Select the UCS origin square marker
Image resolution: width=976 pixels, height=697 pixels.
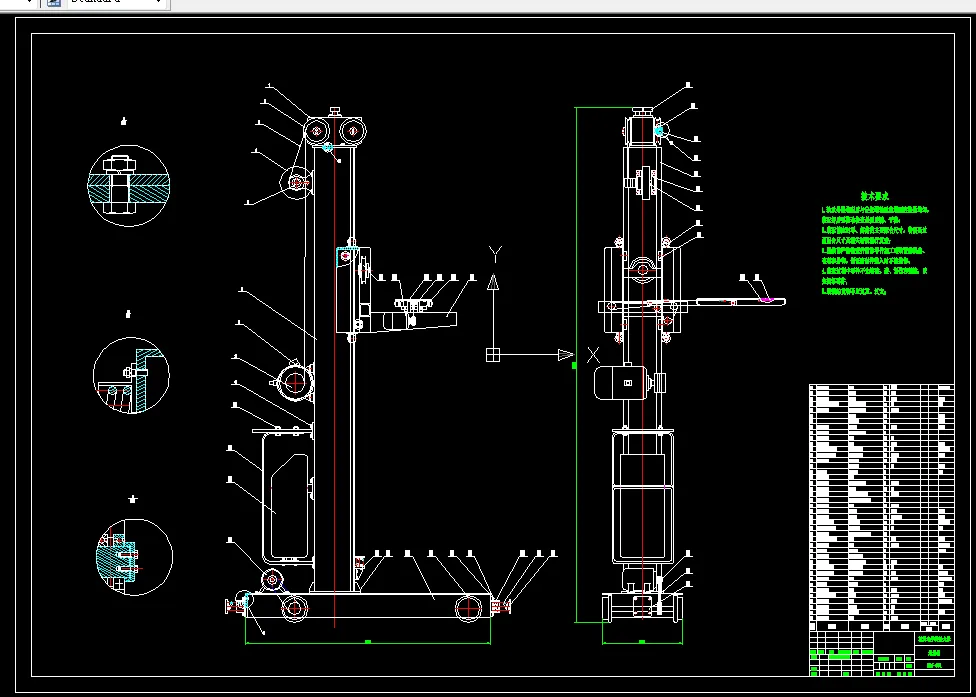pos(493,355)
